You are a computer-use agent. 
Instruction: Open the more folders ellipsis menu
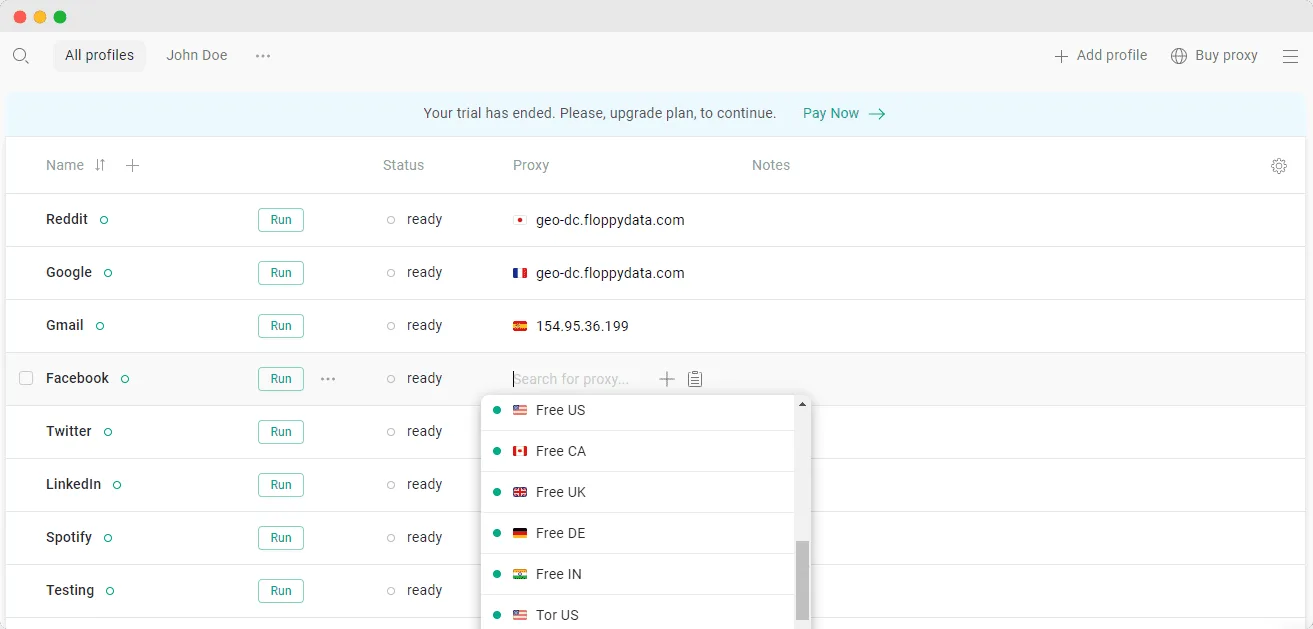click(263, 56)
